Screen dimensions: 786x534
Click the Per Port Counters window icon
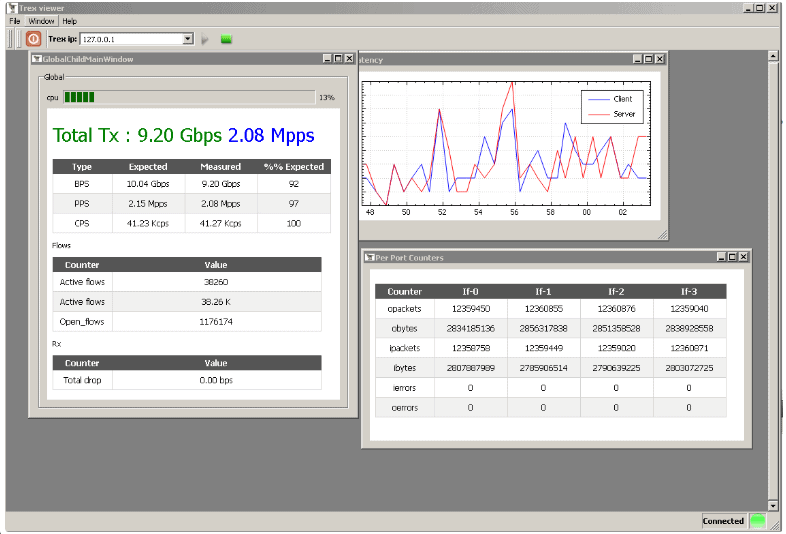pos(370,257)
